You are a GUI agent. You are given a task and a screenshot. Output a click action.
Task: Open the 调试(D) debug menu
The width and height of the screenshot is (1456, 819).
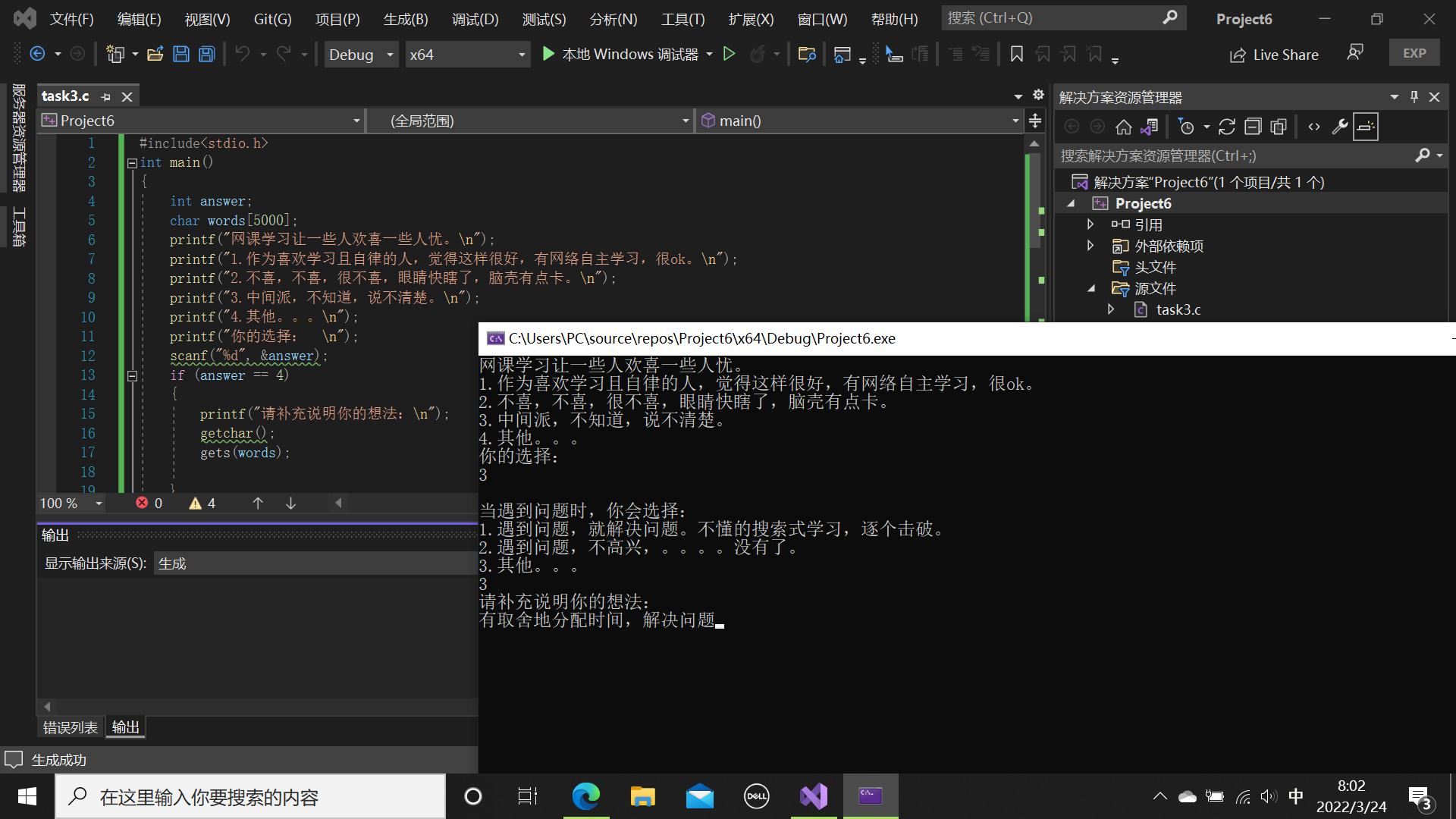[x=475, y=19]
